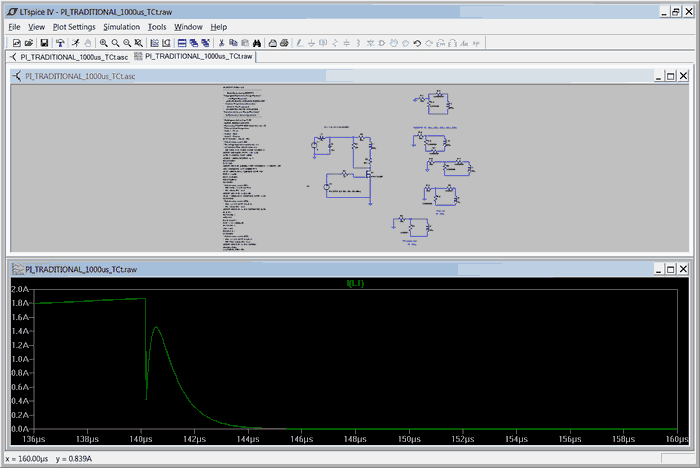Click the Tile Windows icon

coord(182,43)
